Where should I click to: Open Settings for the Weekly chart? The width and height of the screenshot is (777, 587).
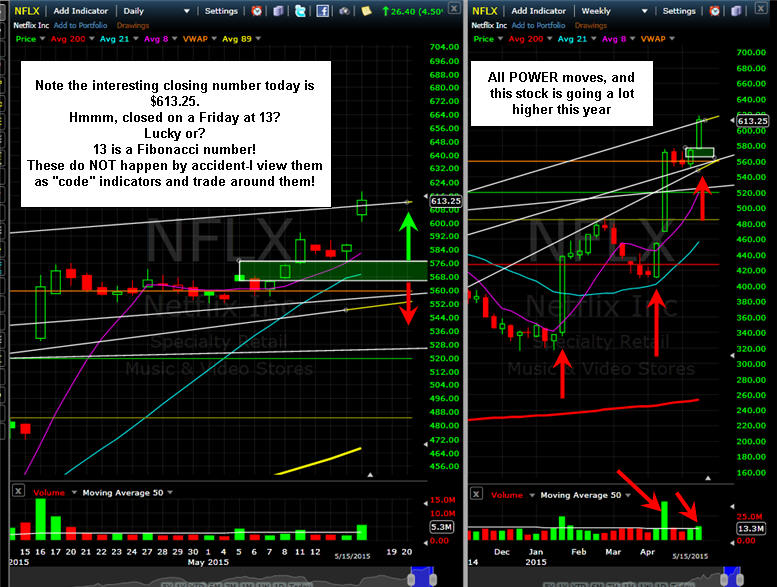(679, 11)
